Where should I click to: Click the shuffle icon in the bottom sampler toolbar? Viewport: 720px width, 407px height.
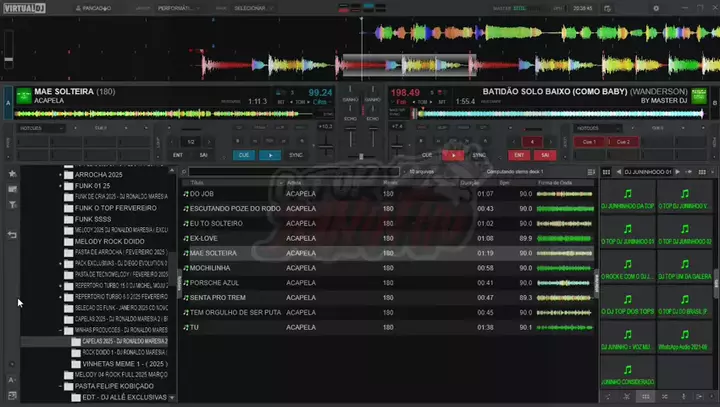click(x=664, y=396)
